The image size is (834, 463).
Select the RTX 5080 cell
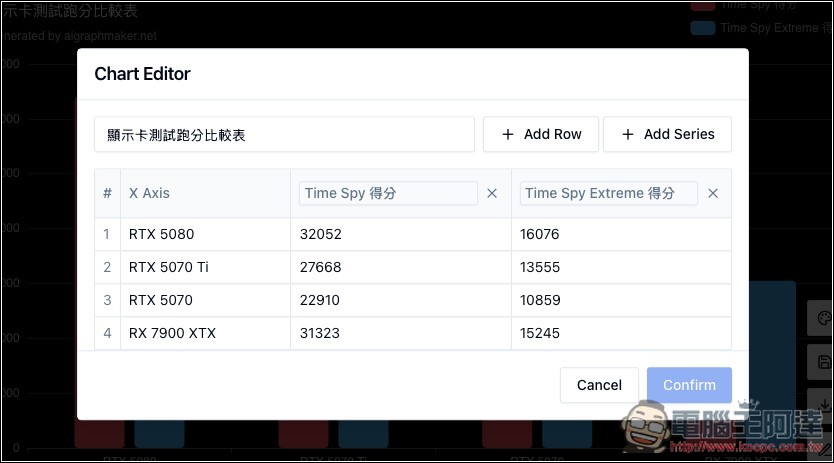coord(205,234)
